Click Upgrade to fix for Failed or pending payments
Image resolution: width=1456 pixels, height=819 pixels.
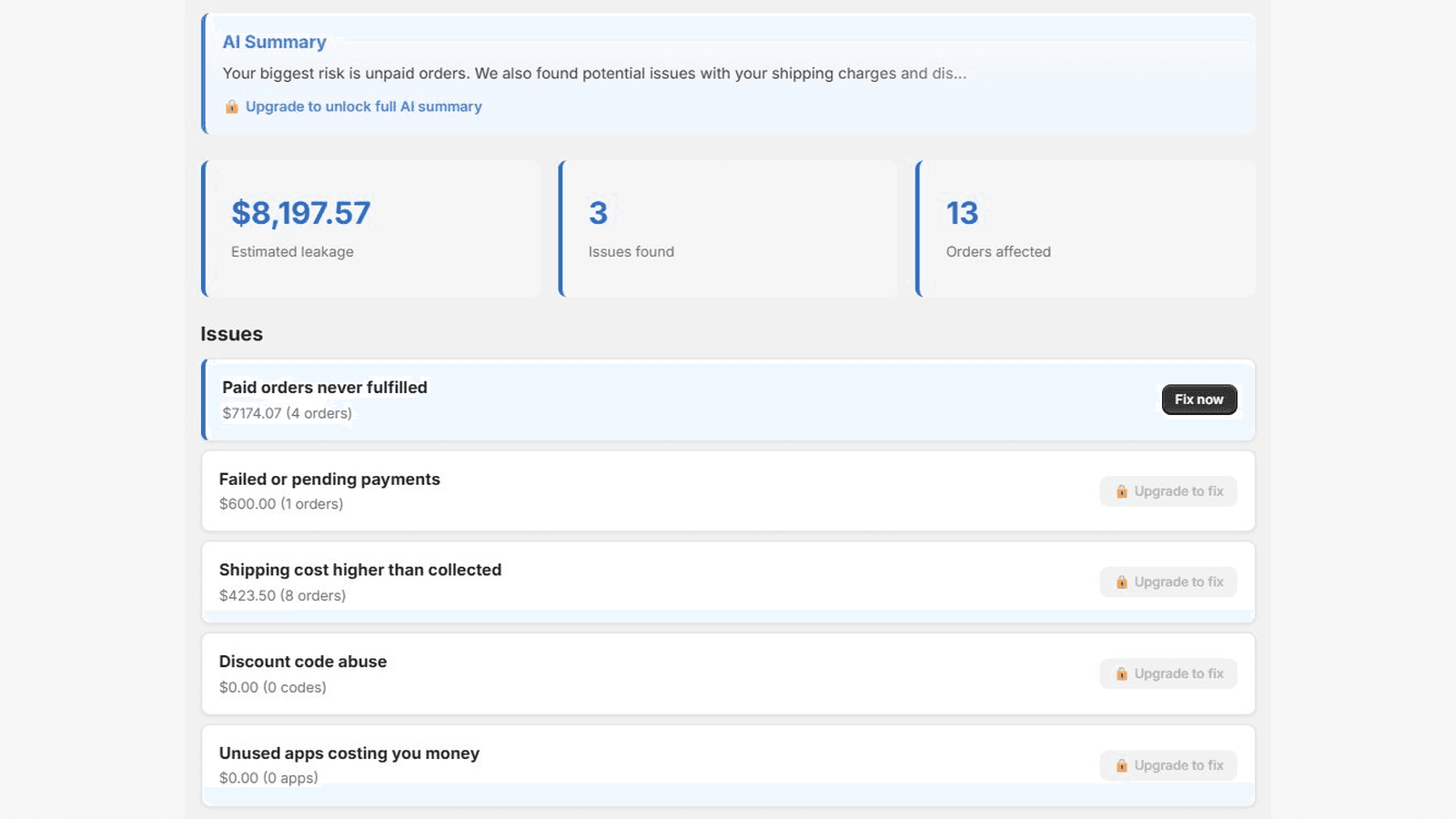pyautogui.click(x=1168, y=491)
